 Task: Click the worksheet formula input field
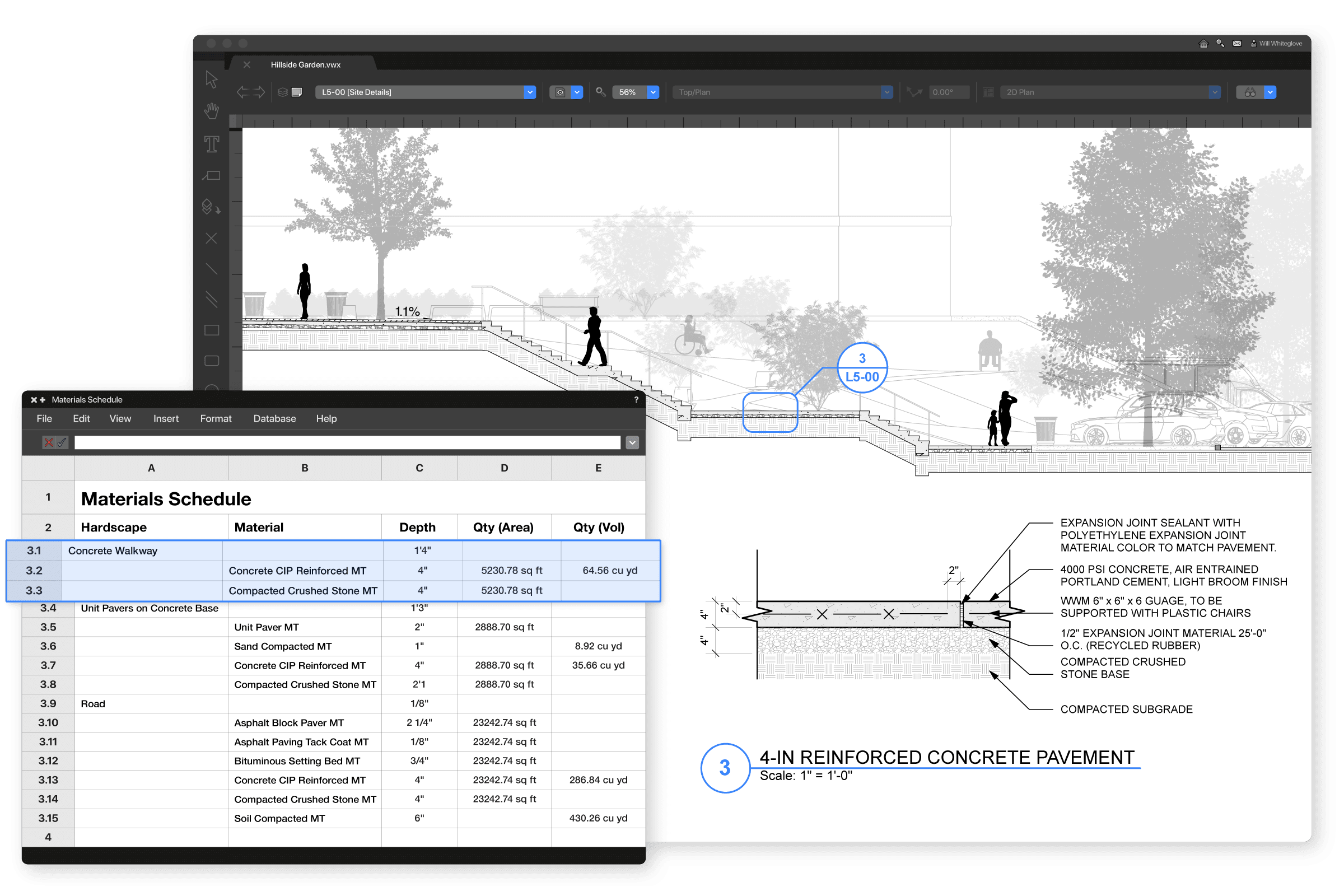click(347, 442)
